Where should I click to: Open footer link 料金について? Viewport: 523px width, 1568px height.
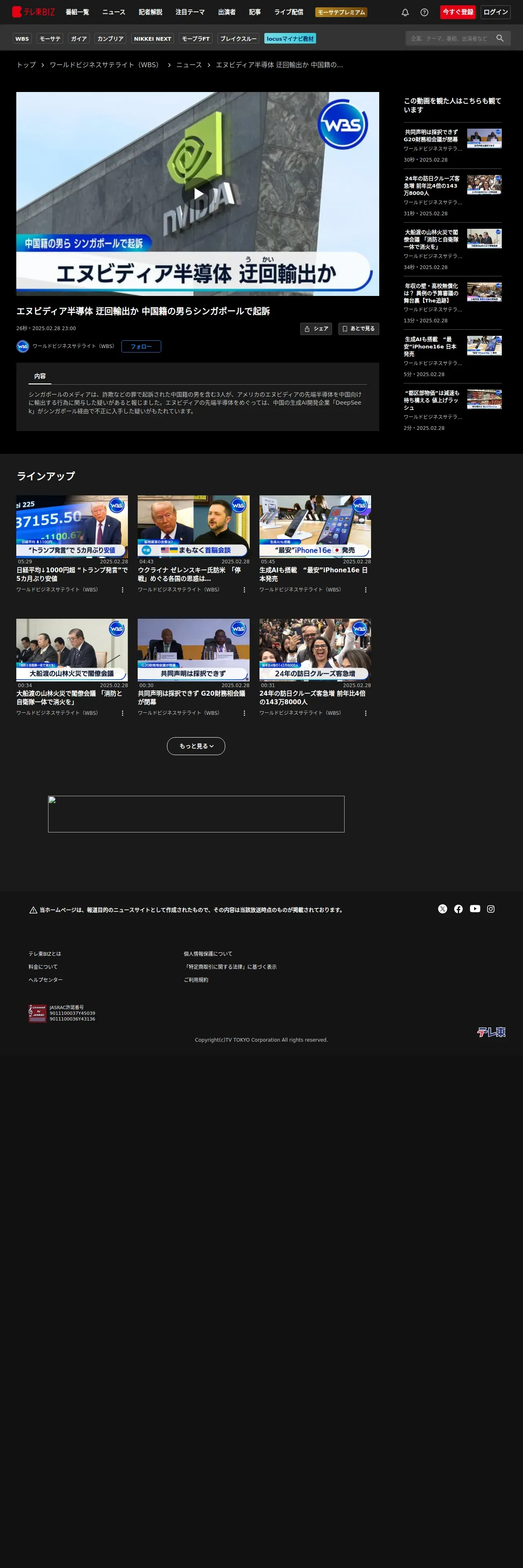pyautogui.click(x=43, y=967)
